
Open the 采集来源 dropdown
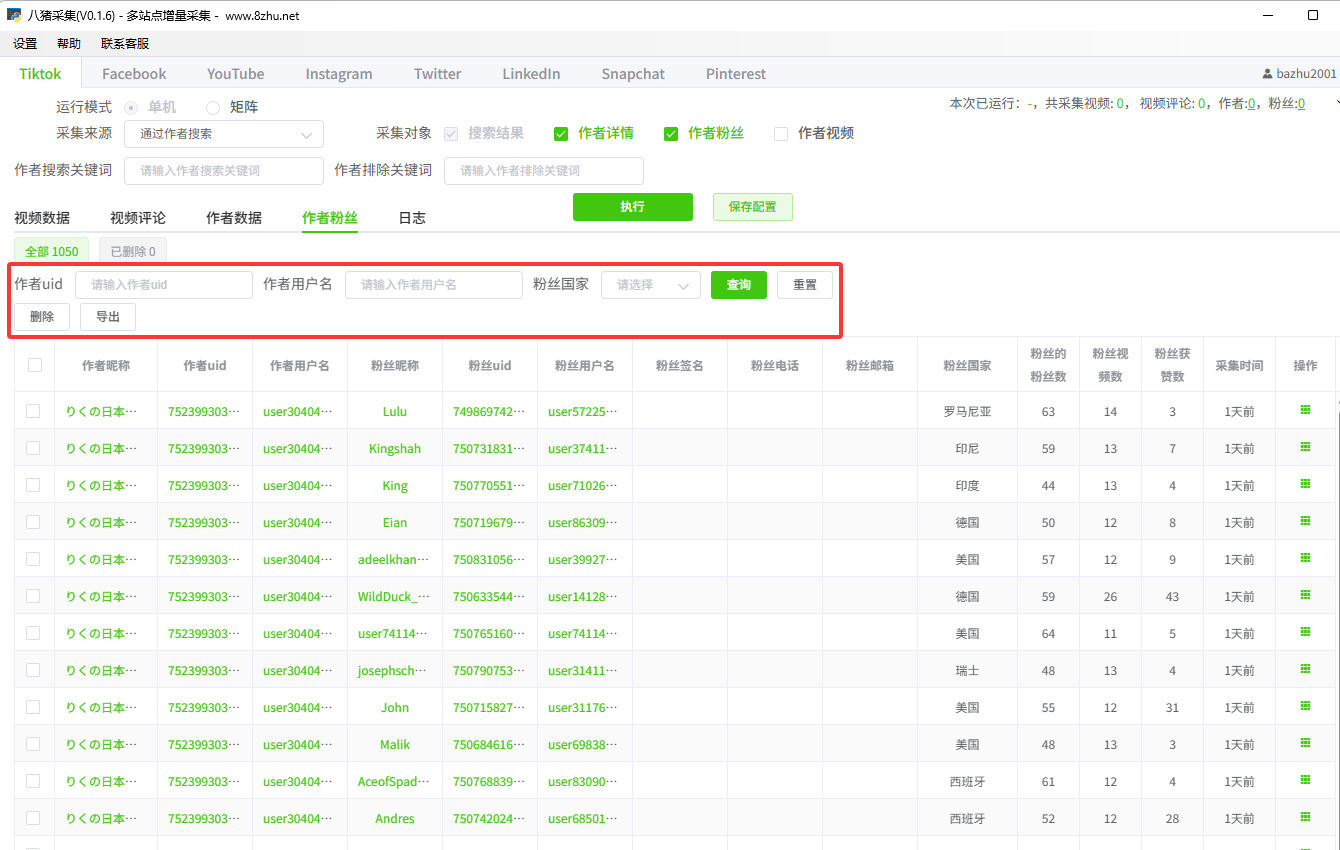[x=224, y=134]
